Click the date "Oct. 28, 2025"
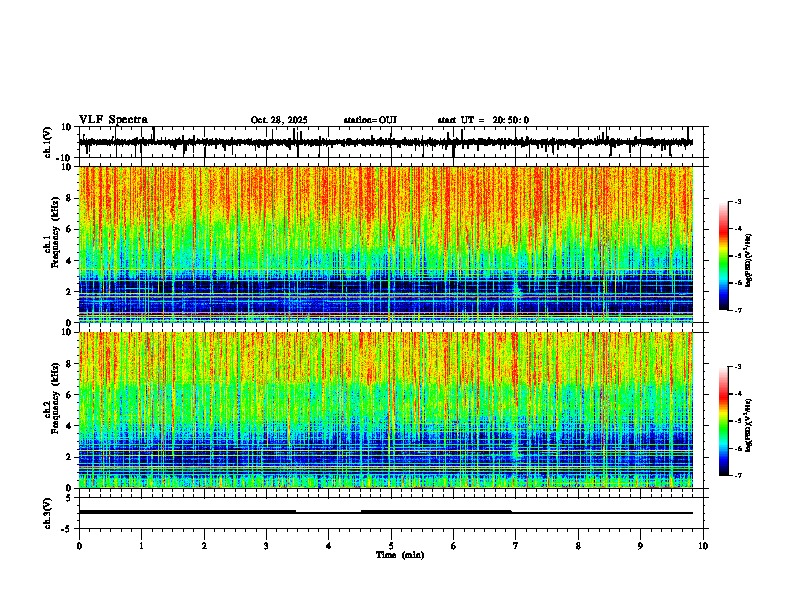 (279, 120)
